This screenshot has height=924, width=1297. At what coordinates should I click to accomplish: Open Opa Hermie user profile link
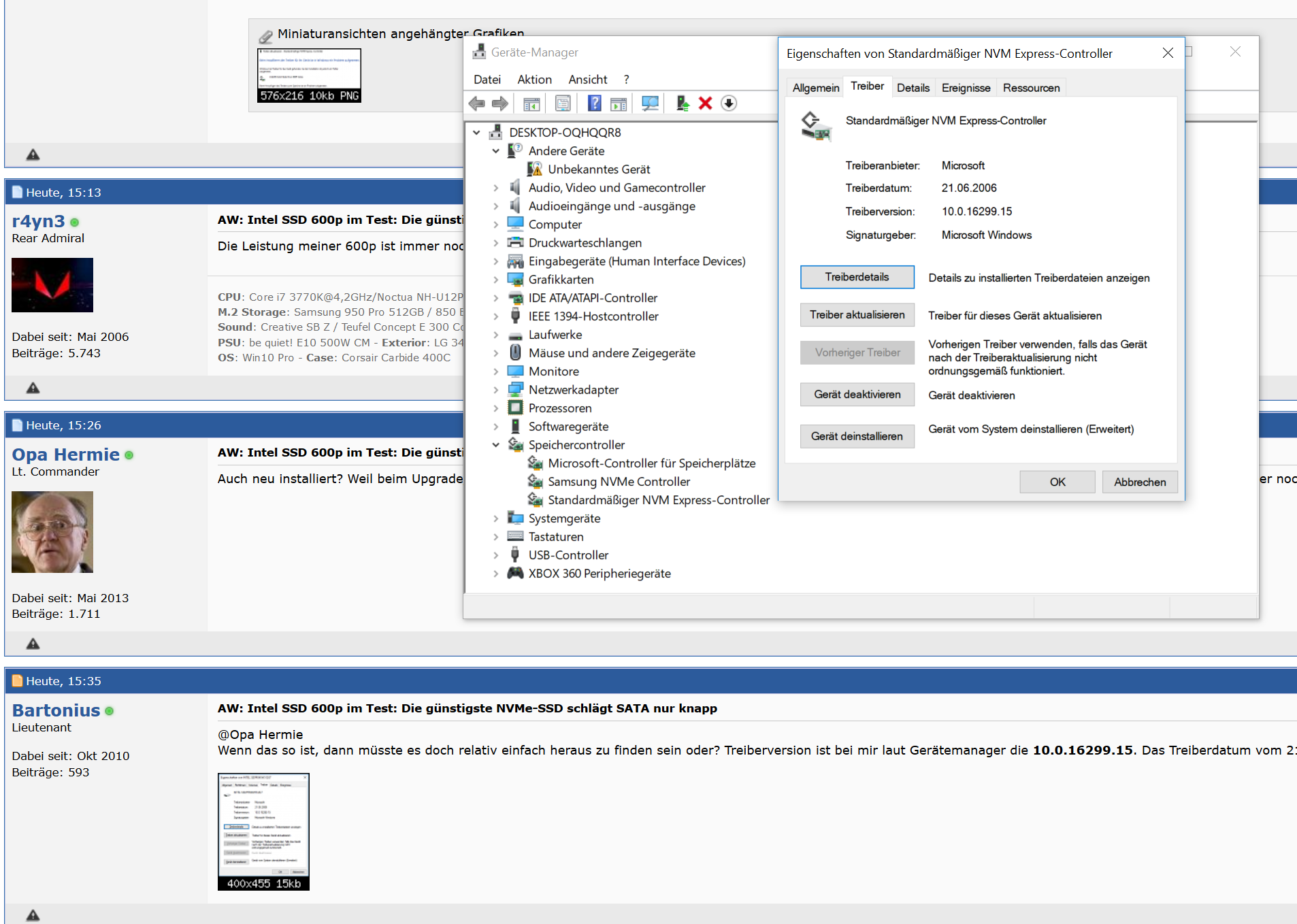point(65,454)
